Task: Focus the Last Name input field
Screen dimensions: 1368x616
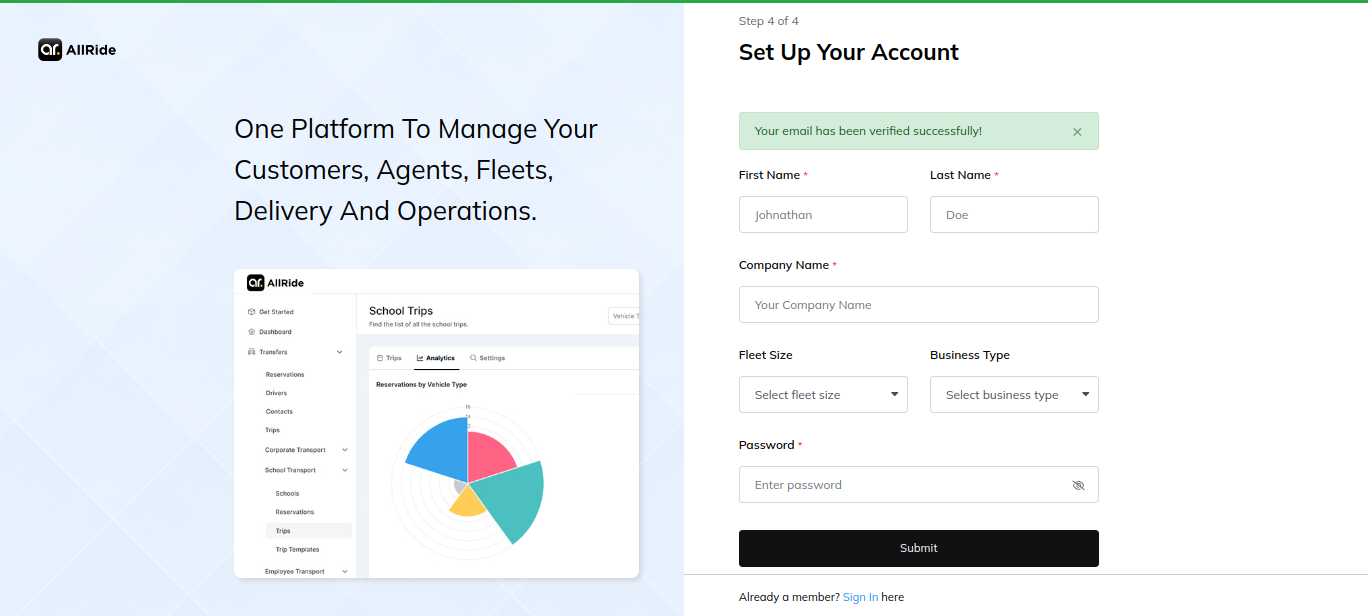Action: pos(1014,215)
